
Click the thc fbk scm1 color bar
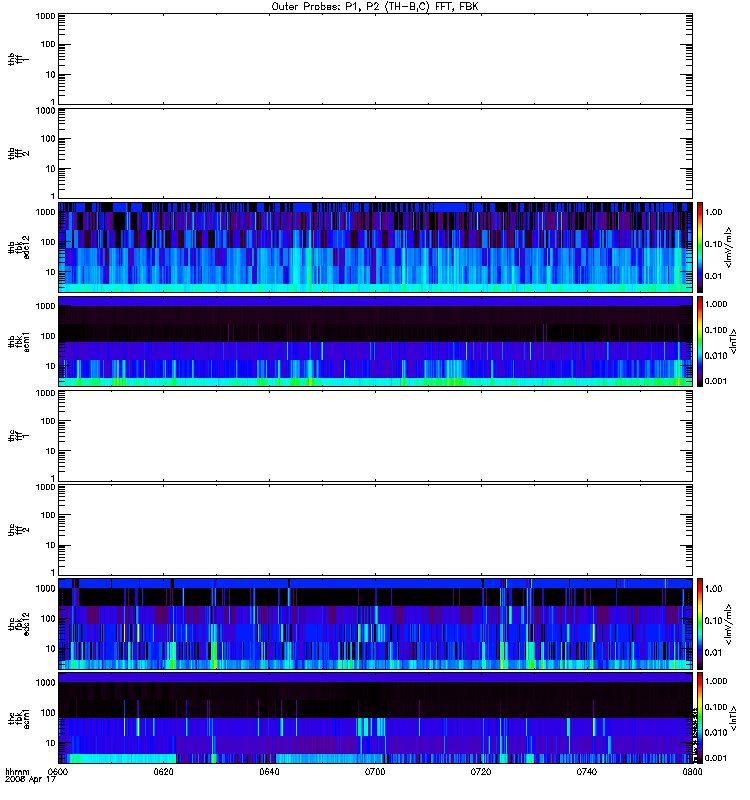coord(700,718)
